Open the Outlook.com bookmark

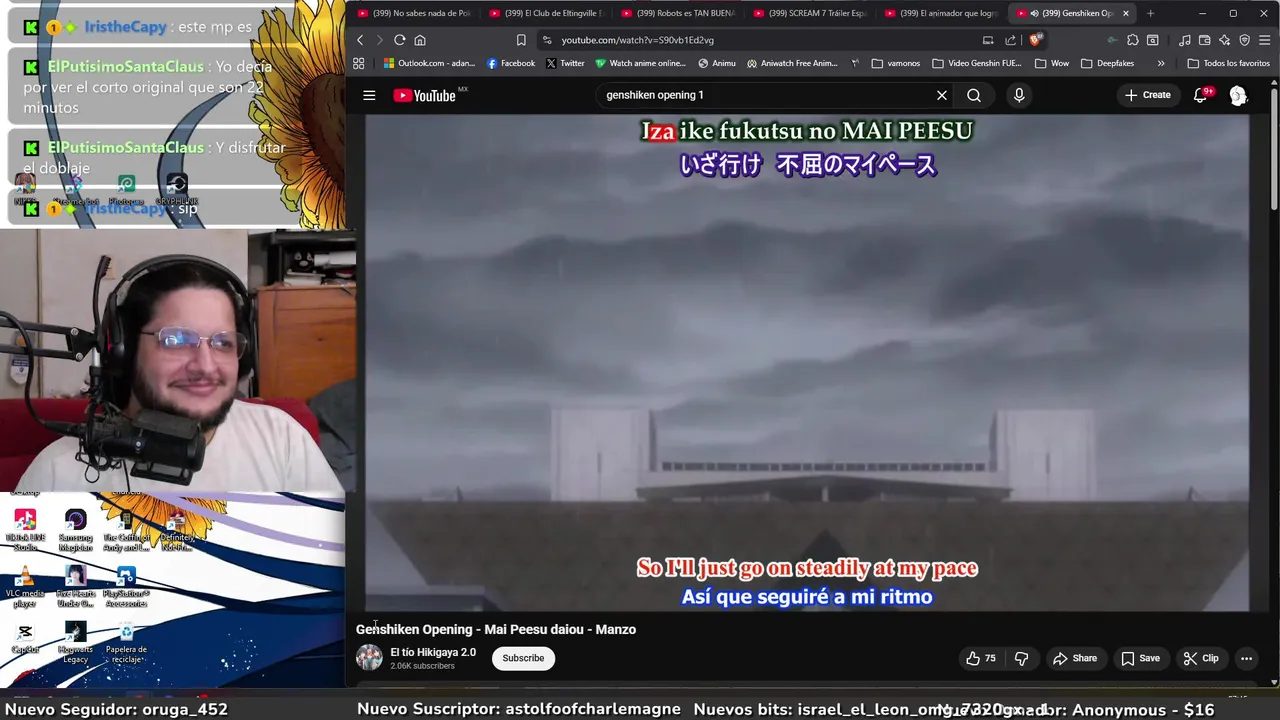coord(429,63)
